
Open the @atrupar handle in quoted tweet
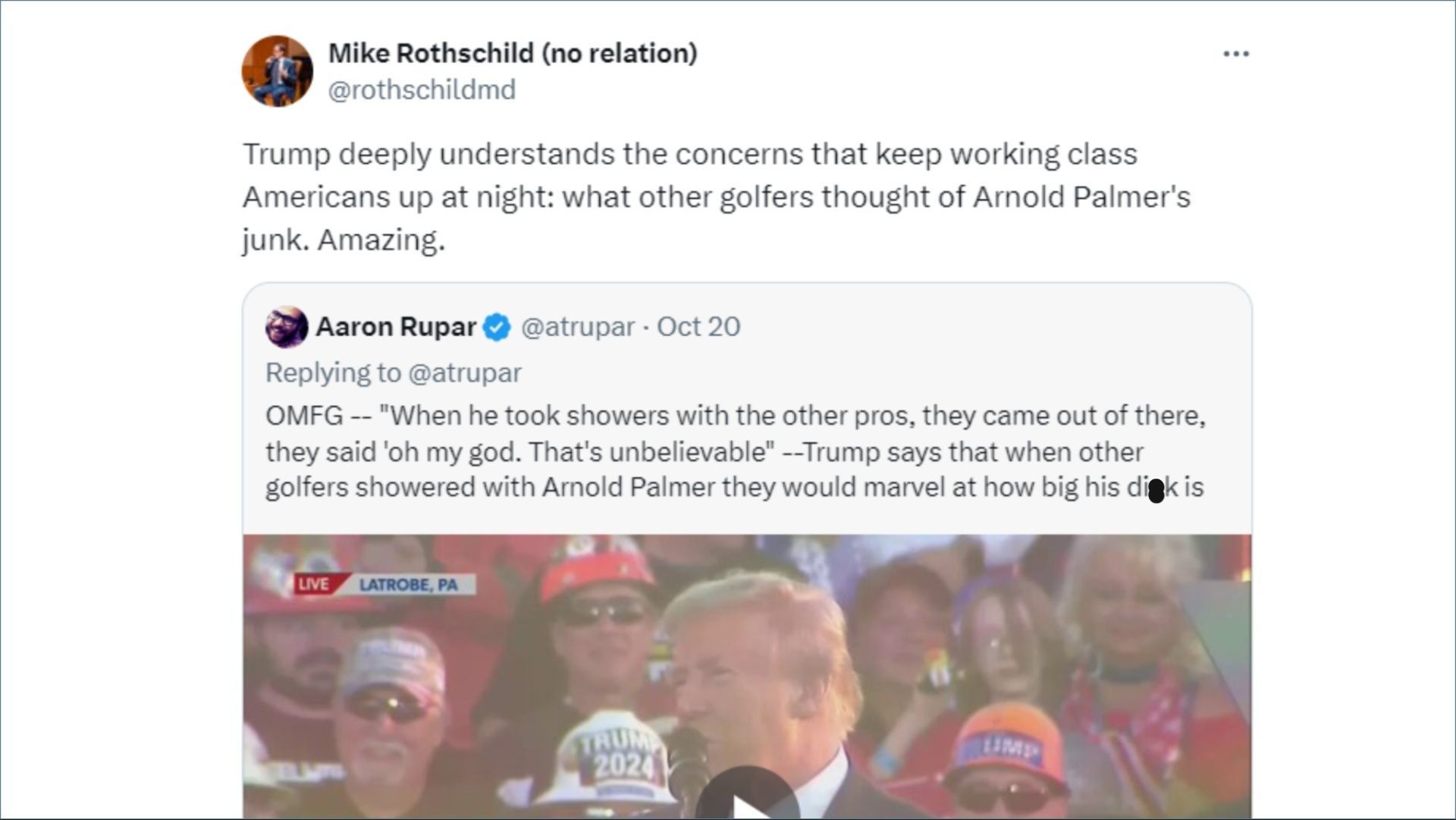point(578,327)
